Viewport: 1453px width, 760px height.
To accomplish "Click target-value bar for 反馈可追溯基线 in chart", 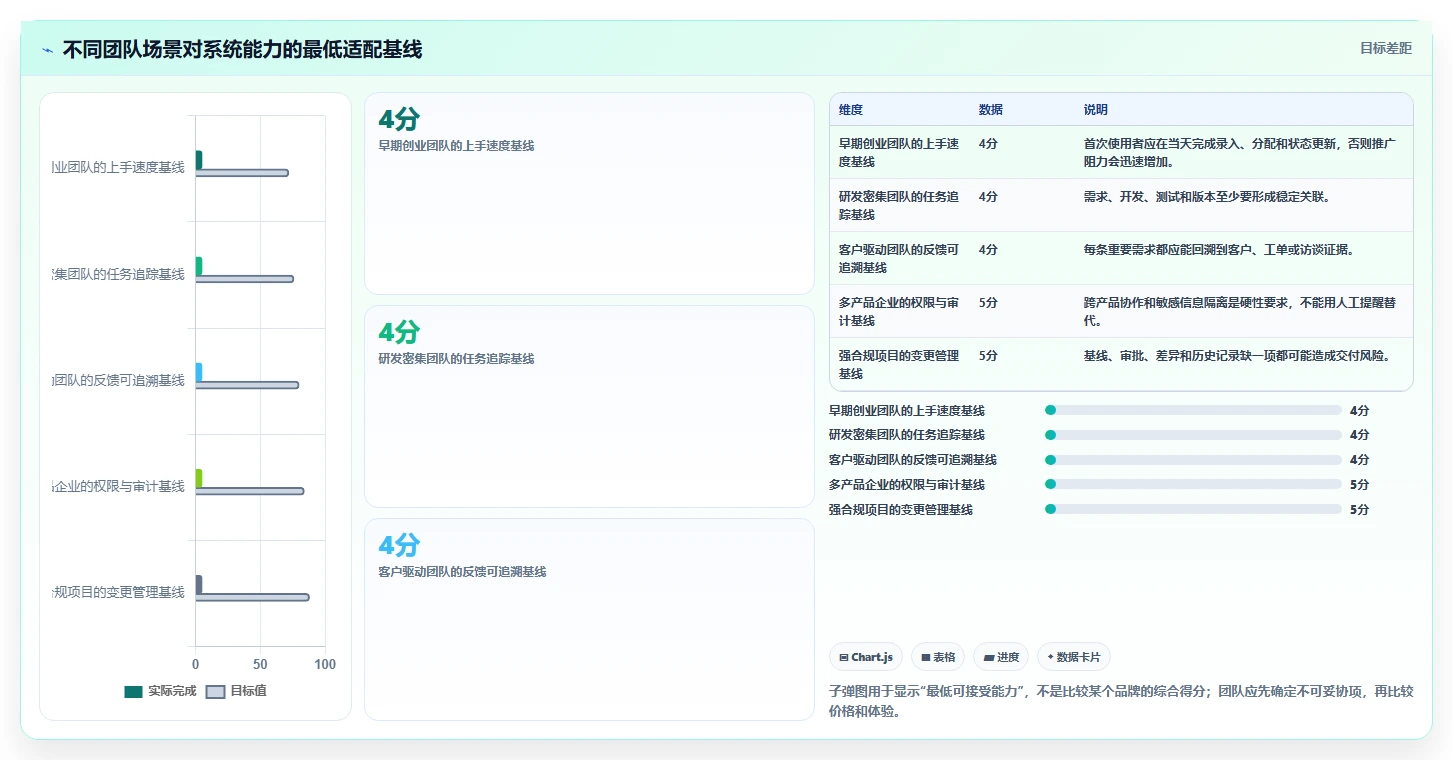I will tap(247, 385).
